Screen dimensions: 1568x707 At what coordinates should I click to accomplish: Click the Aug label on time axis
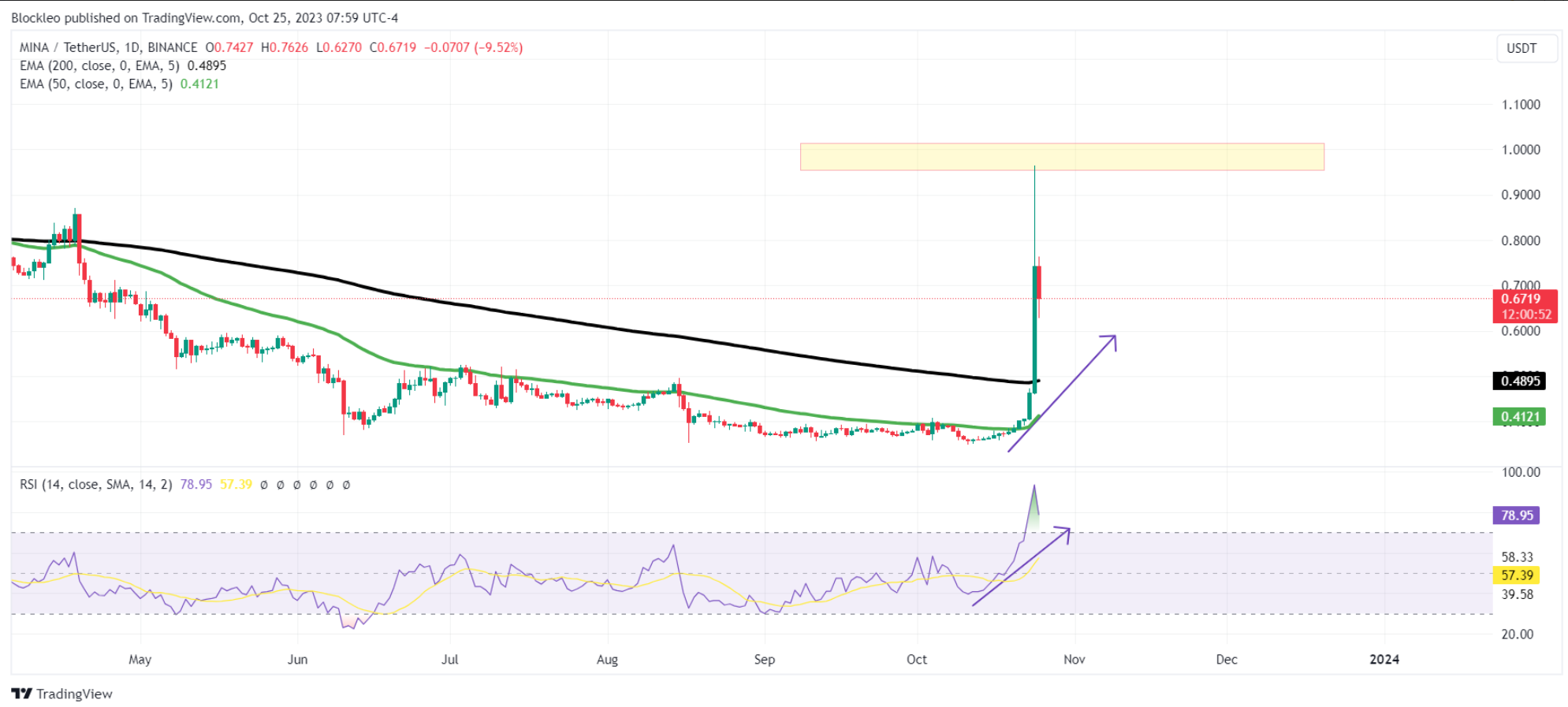click(607, 659)
